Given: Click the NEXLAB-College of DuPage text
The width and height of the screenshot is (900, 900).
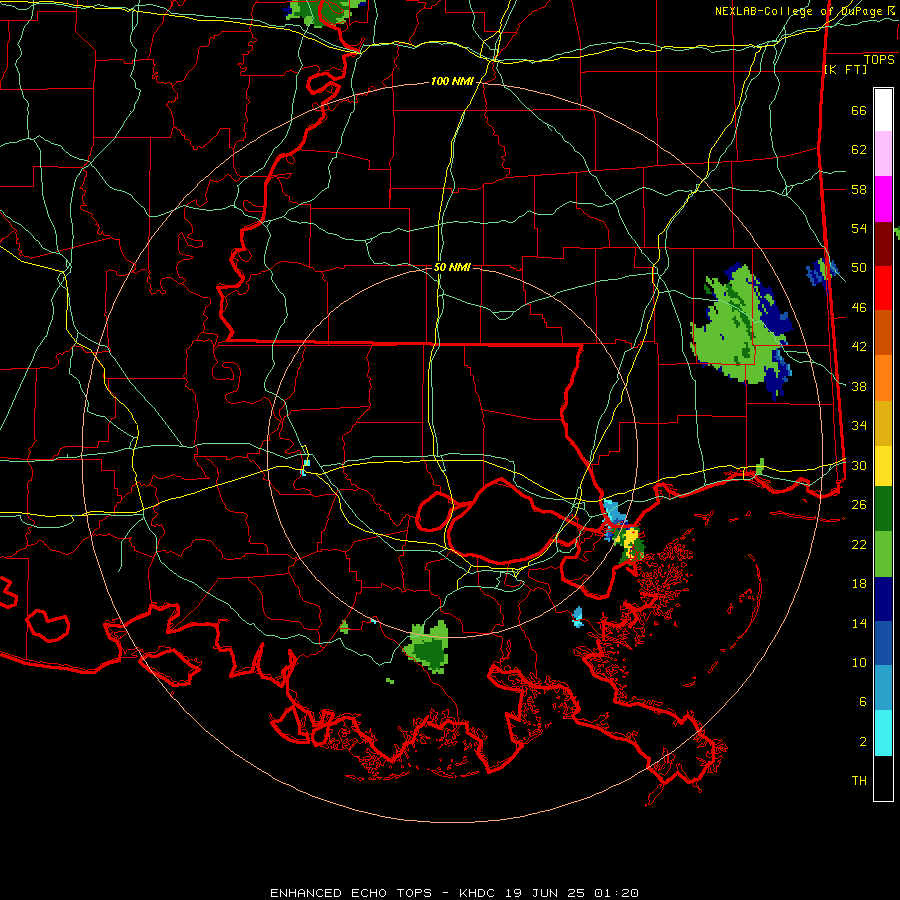Looking at the screenshot, I should point(800,11).
